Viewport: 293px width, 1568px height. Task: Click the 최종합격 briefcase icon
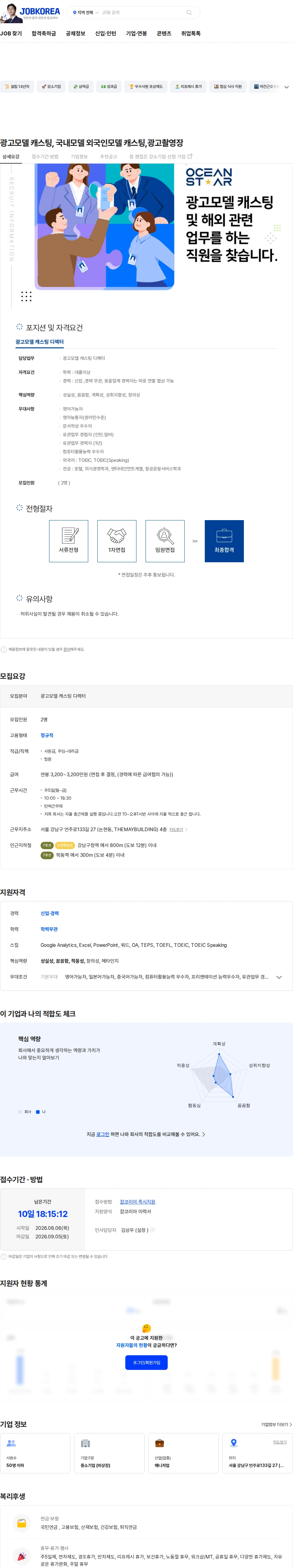[x=224, y=536]
